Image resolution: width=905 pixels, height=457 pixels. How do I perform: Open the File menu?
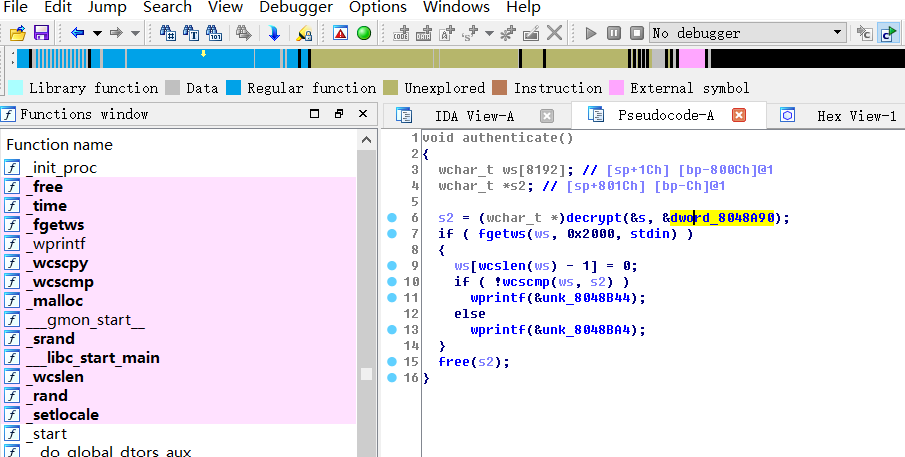pyautogui.click(x=16, y=8)
